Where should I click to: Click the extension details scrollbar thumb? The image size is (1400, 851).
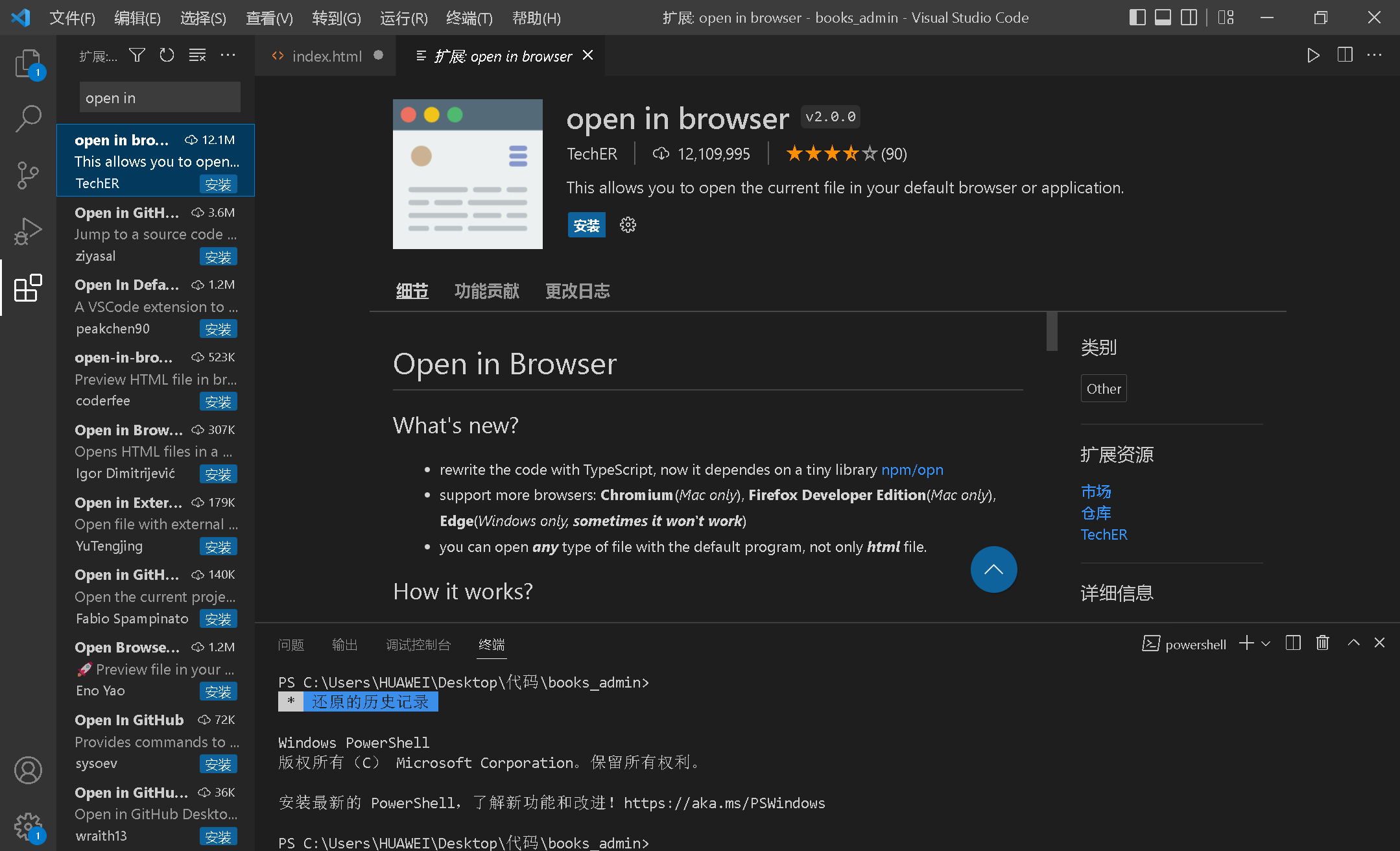tap(1052, 331)
